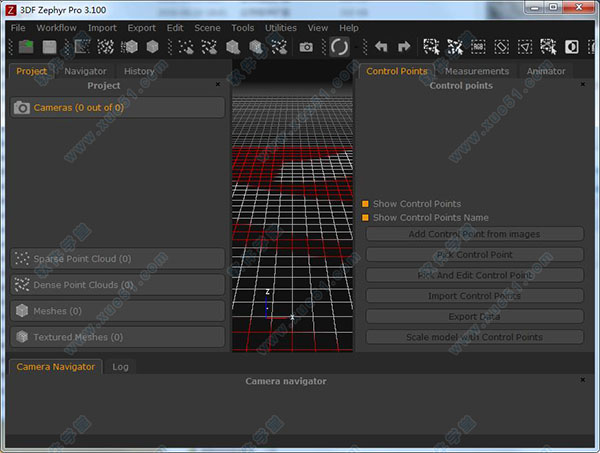Viewport: 600px width, 453px height.
Task: Click the rotated rectangle selection icon
Action: tap(502, 47)
